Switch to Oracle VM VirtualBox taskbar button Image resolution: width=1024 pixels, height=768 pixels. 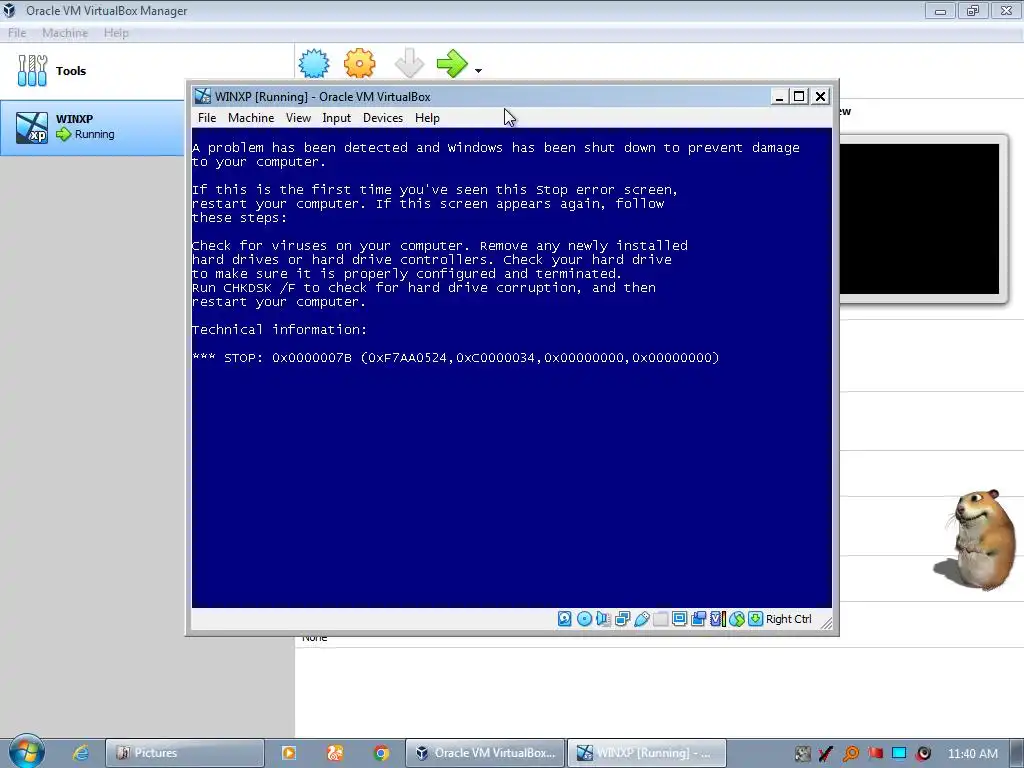[x=485, y=753]
